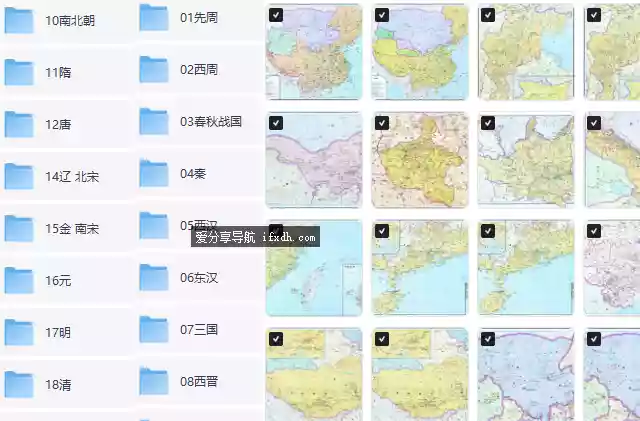Open the light-green map thumbnail in second row

[526, 160]
